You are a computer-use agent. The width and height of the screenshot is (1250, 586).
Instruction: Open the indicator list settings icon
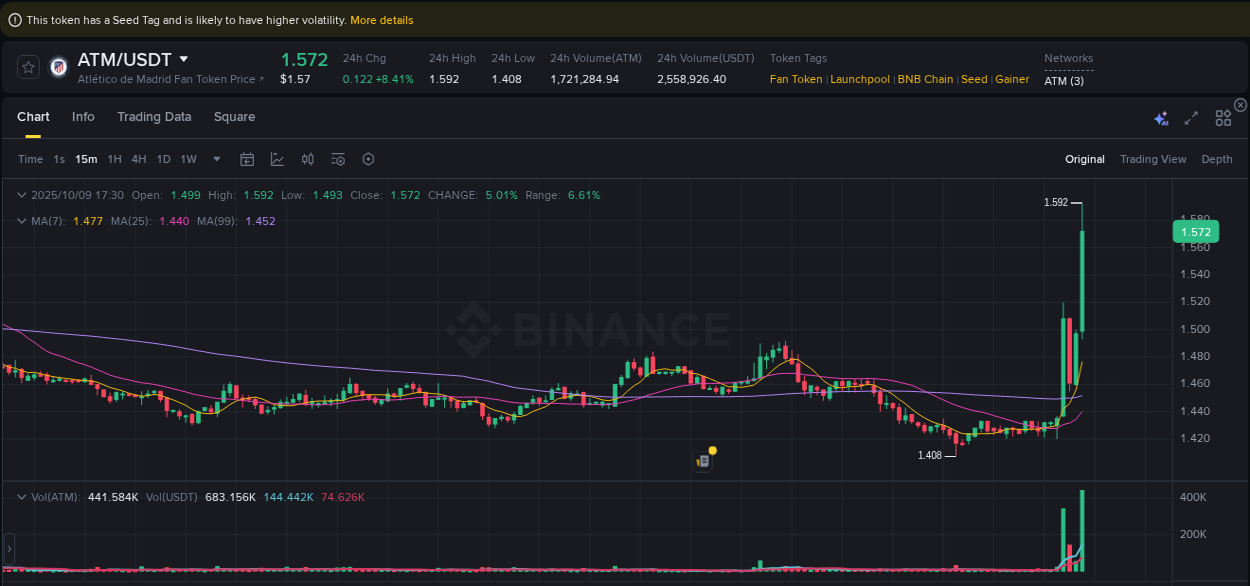[x=337, y=159]
